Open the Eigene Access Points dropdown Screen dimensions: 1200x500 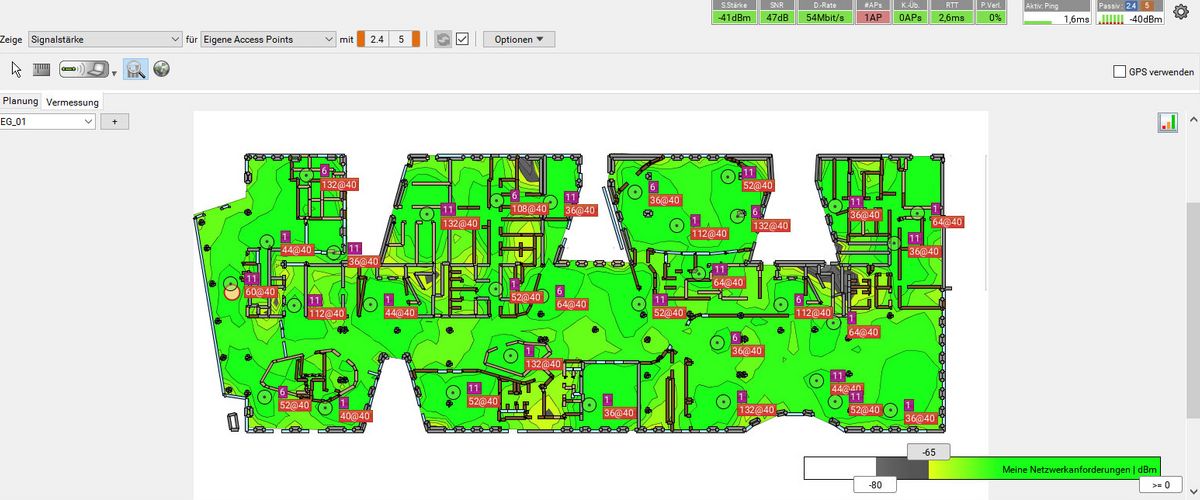[x=268, y=39]
